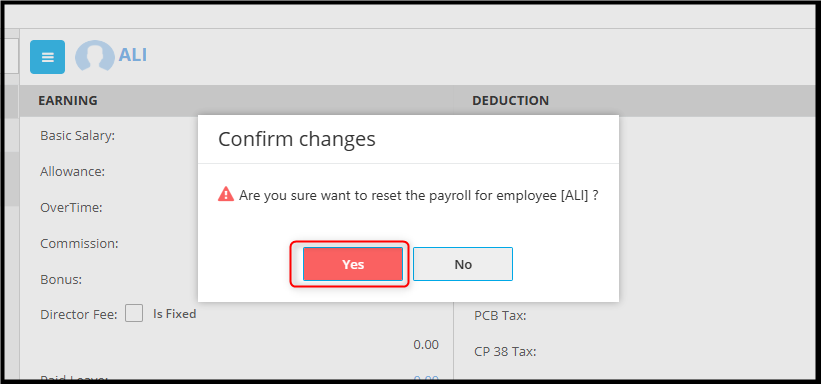The height and width of the screenshot is (384, 821).
Task: Tick the Director Fee Is Fixed checkbox
Action: 134,314
